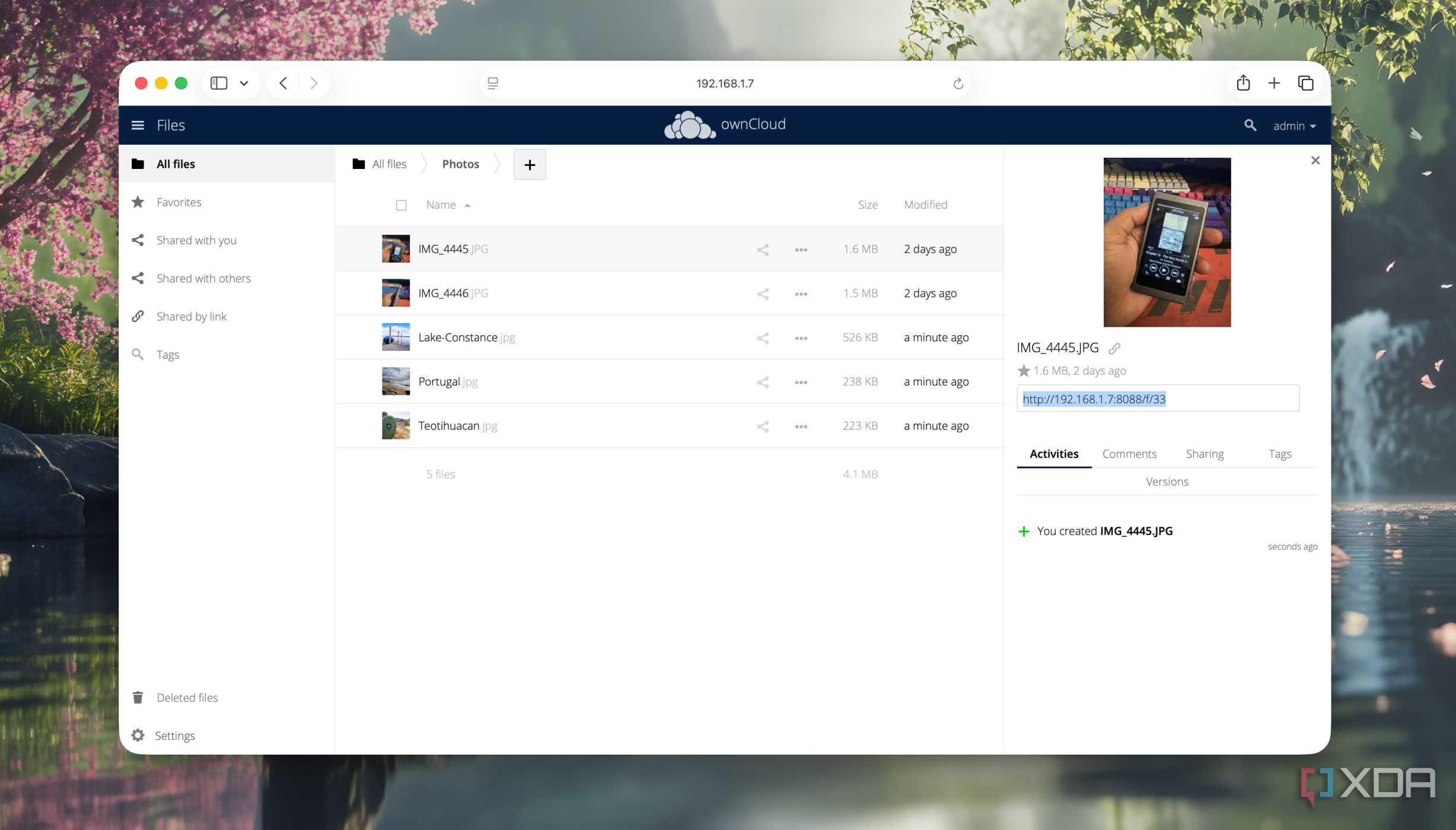Open the Versions tab
The height and width of the screenshot is (830, 1456).
pyautogui.click(x=1167, y=482)
